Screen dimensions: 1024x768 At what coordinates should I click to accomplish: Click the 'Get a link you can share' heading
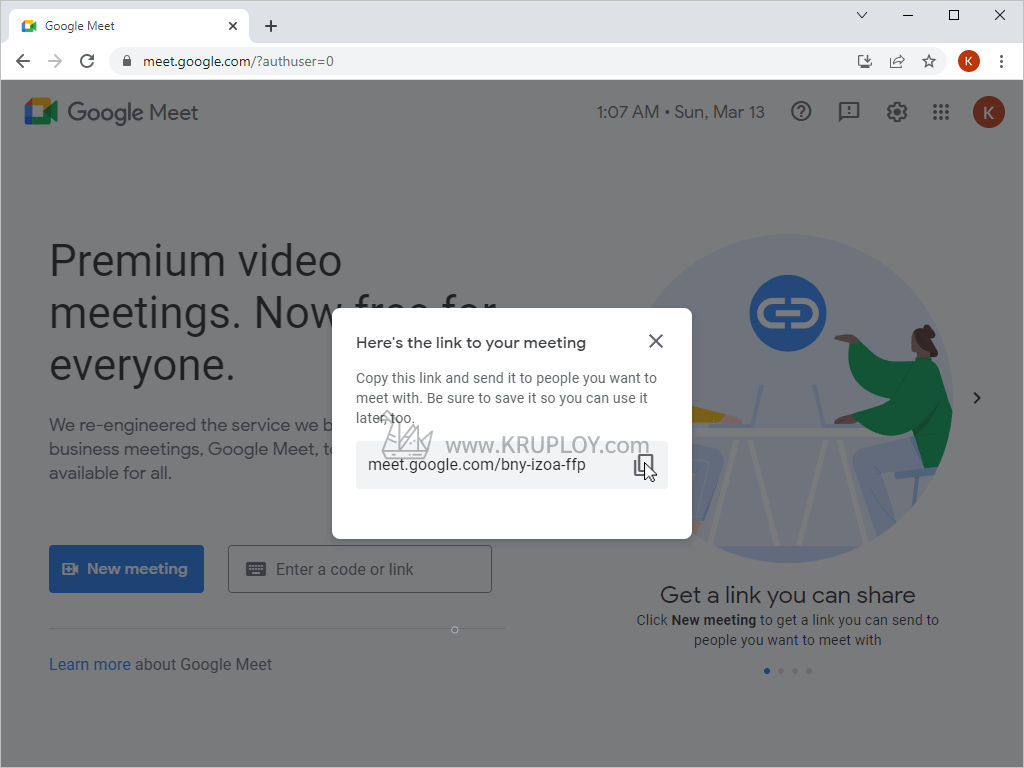click(x=788, y=595)
